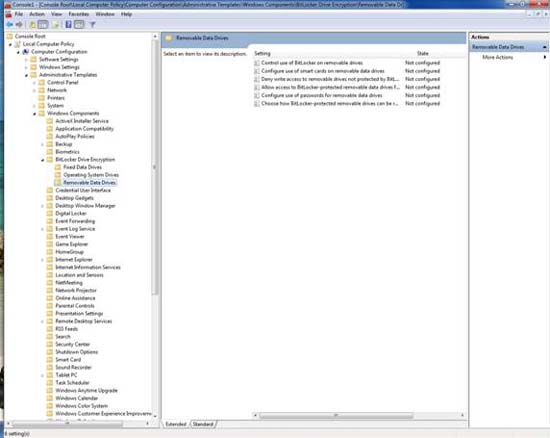Click the Export List toolbar icon
Screen dimensions: 550x438
click(x=55, y=25)
